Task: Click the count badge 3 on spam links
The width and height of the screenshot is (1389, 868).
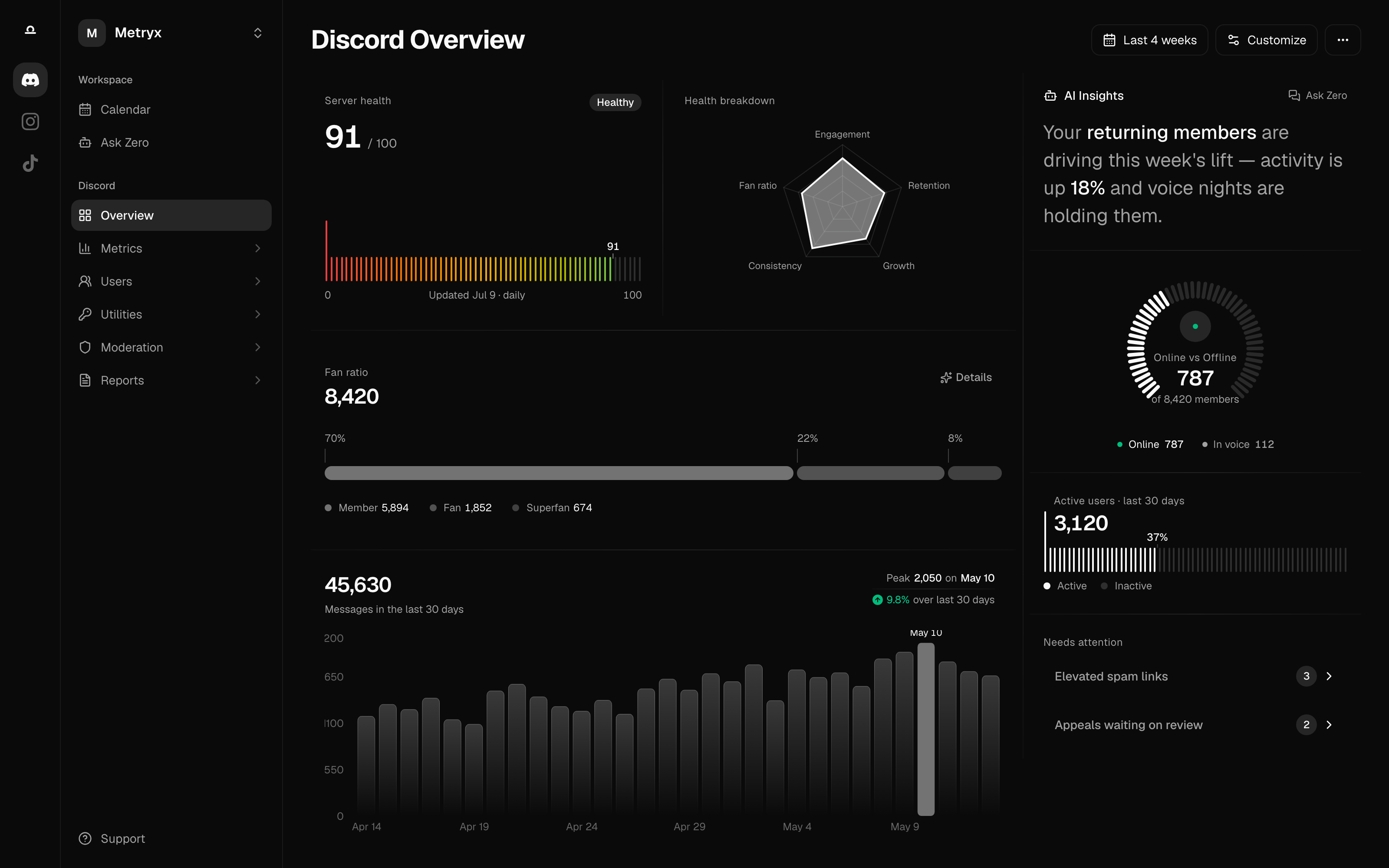Action: (x=1307, y=676)
